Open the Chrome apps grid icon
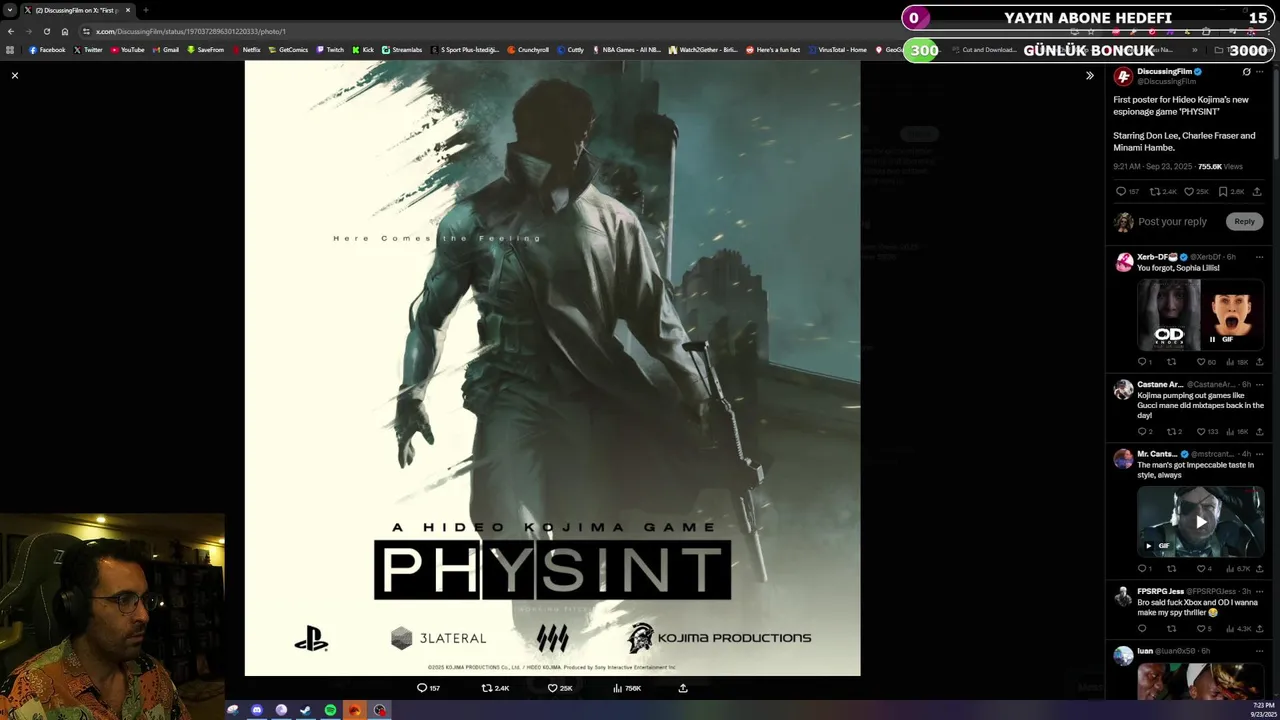Viewport: 1280px width, 720px height. pyautogui.click(x=10, y=49)
